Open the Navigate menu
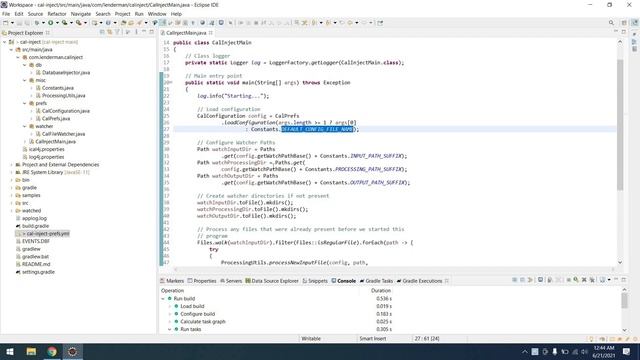640x360 pixels. (81, 14)
